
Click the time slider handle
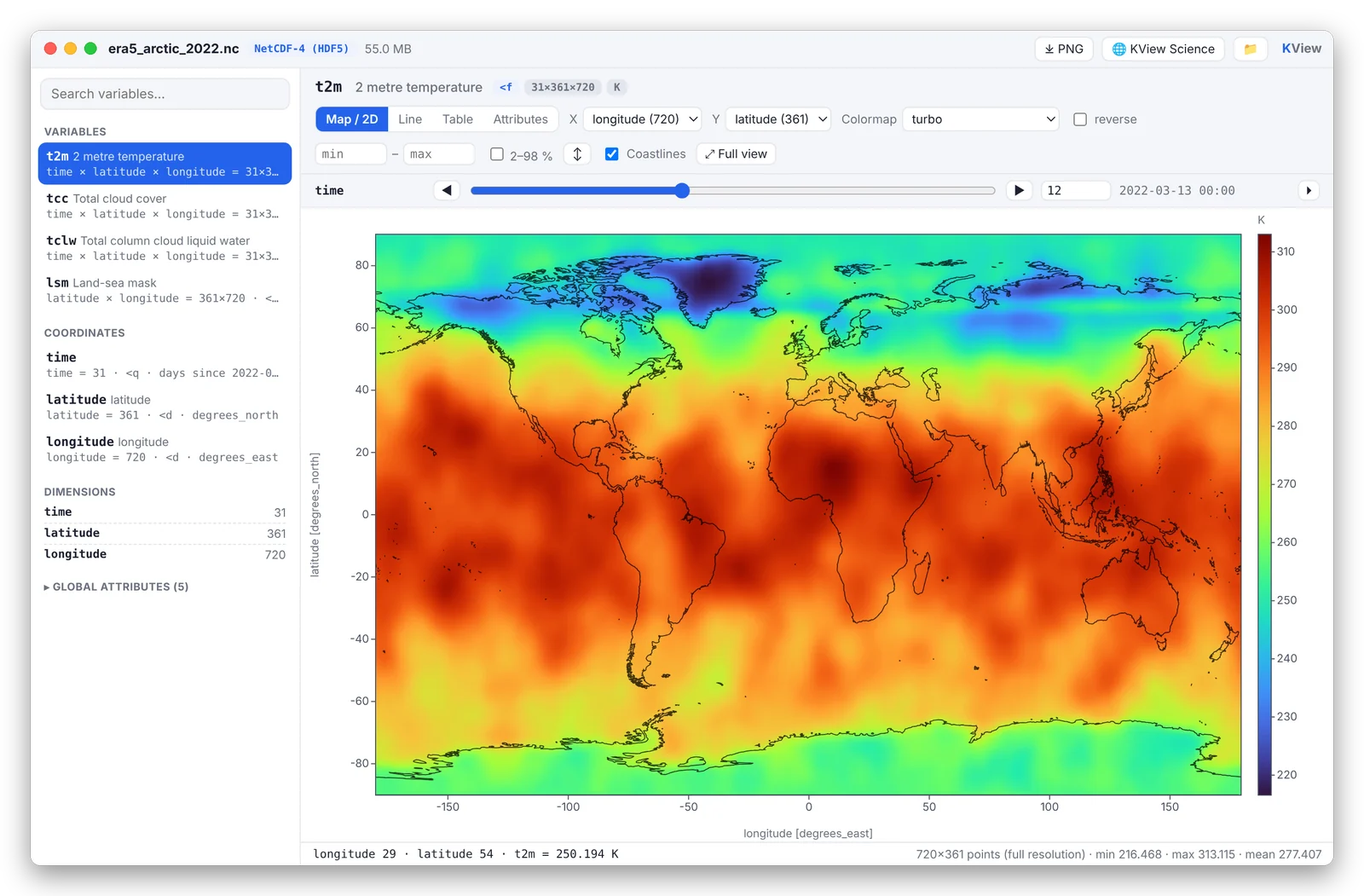point(682,190)
